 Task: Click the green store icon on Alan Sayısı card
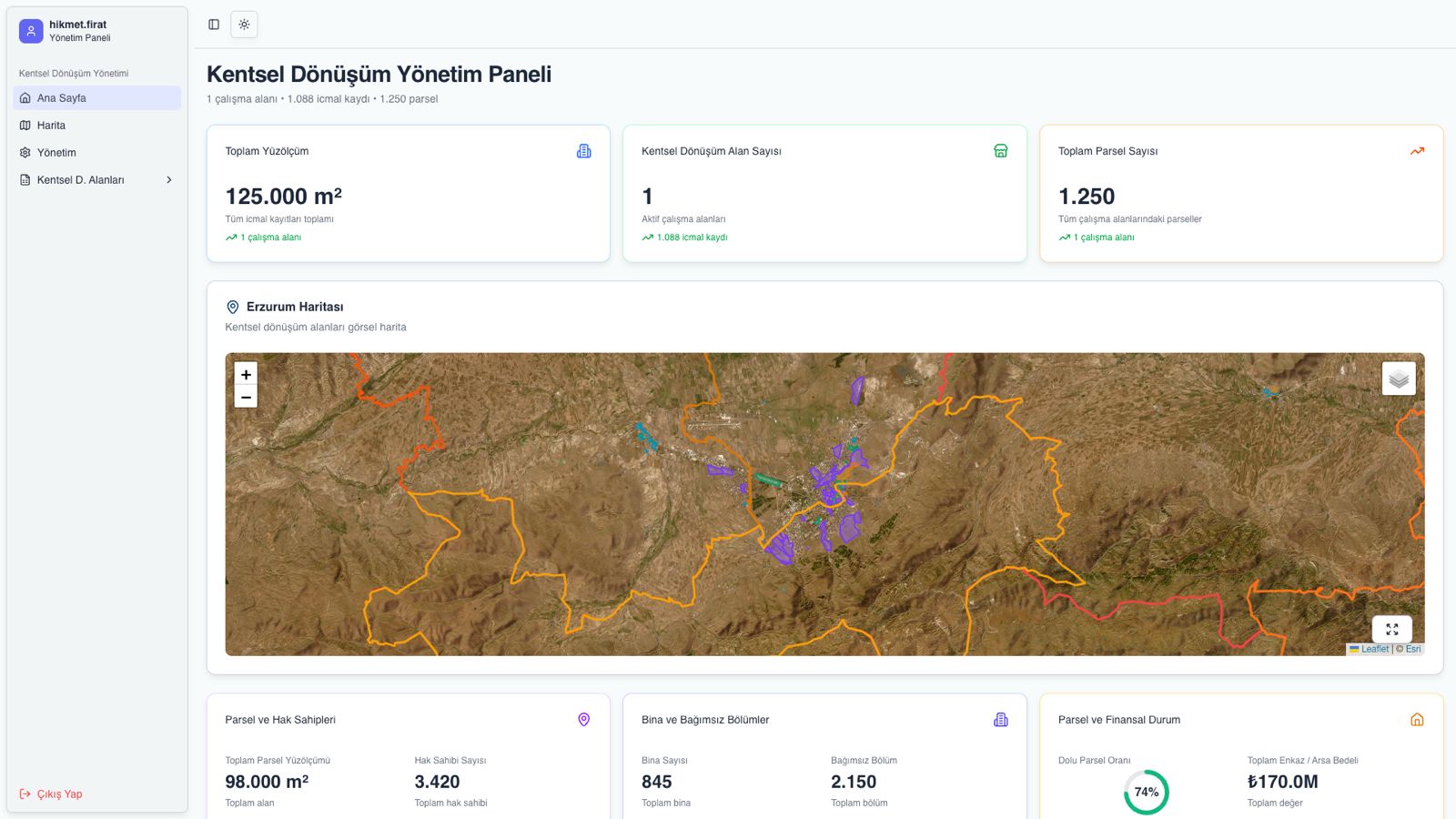1000,151
